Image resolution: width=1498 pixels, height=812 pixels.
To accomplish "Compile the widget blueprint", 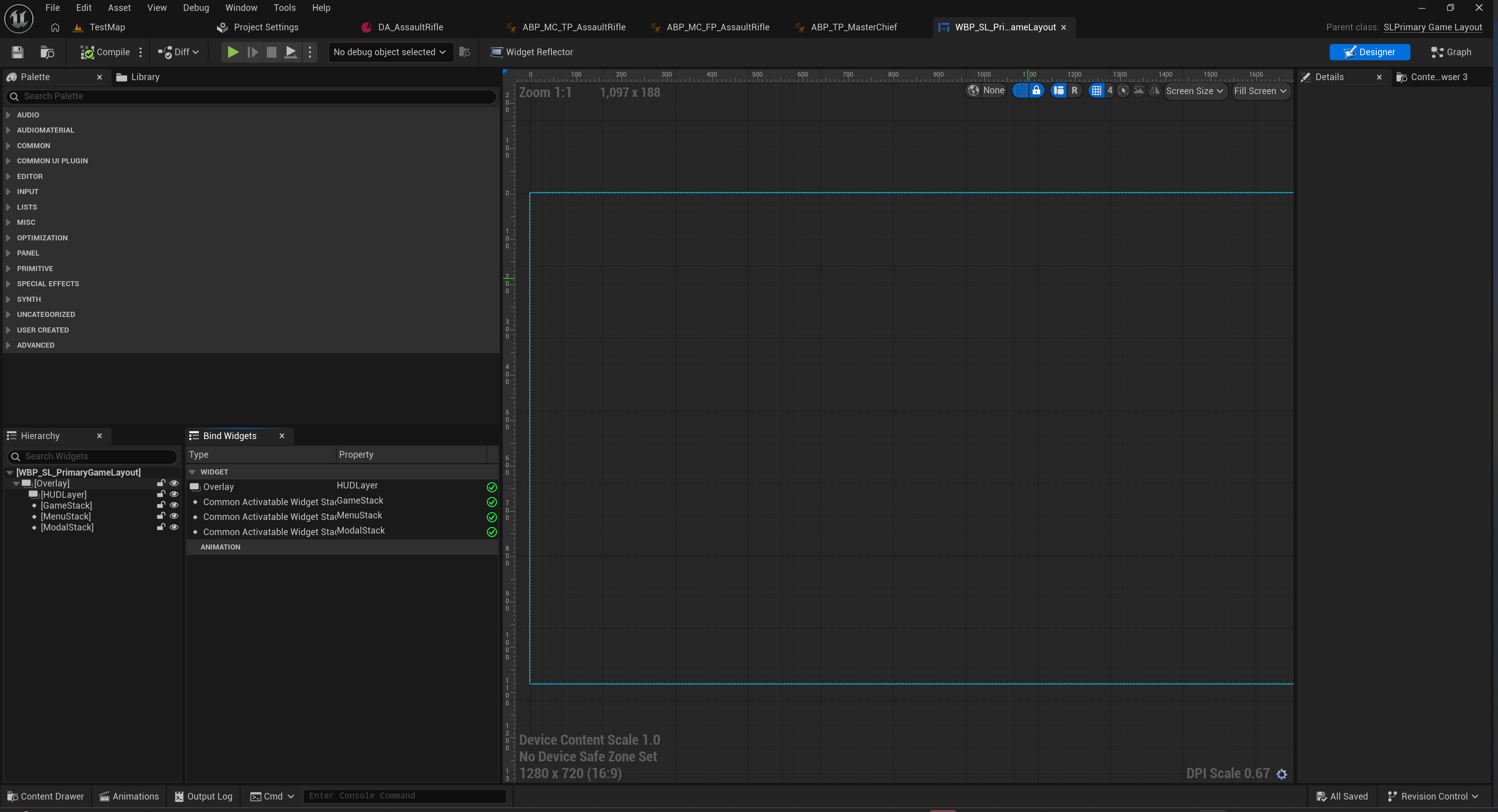I will [105, 52].
